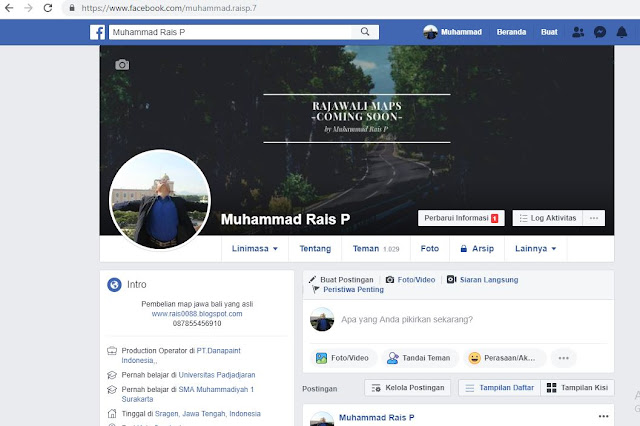Open SMA Muhammadiyah 1 Surakarta link

pyautogui.click(x=188, y=394)
